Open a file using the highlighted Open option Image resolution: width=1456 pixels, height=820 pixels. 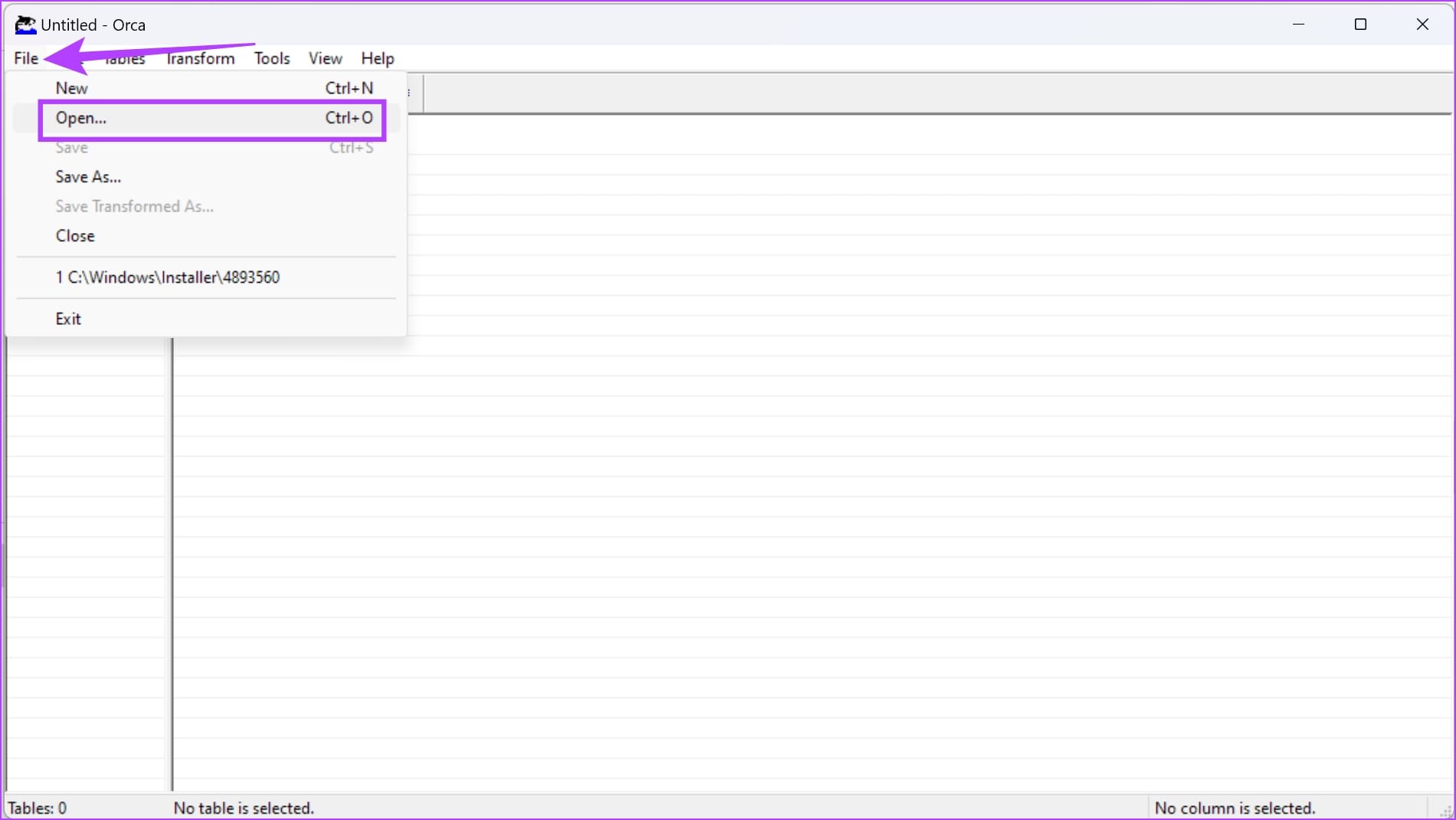tap(80, 118)
